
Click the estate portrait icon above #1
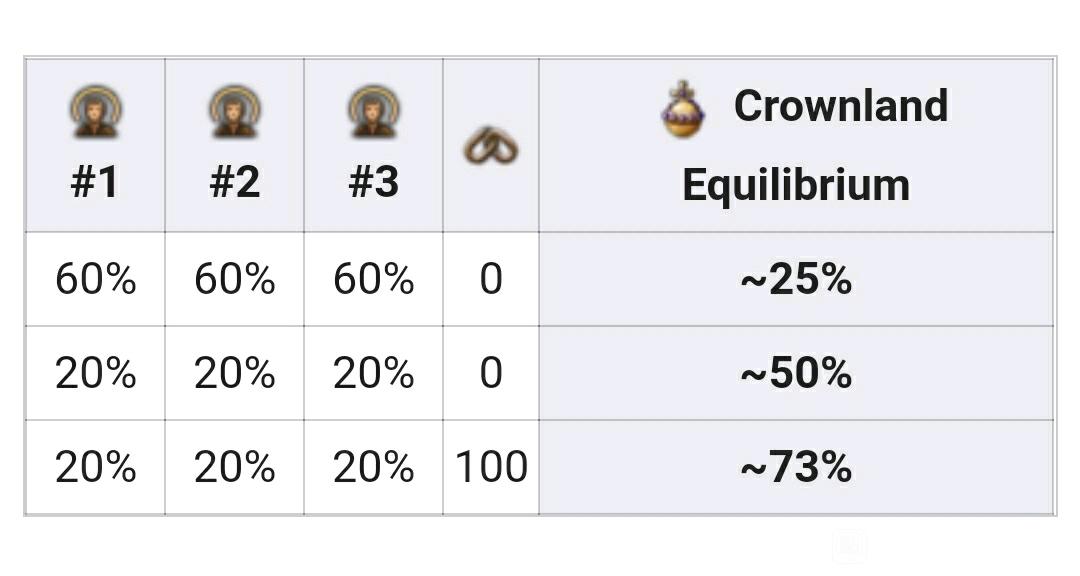point(95,111)
